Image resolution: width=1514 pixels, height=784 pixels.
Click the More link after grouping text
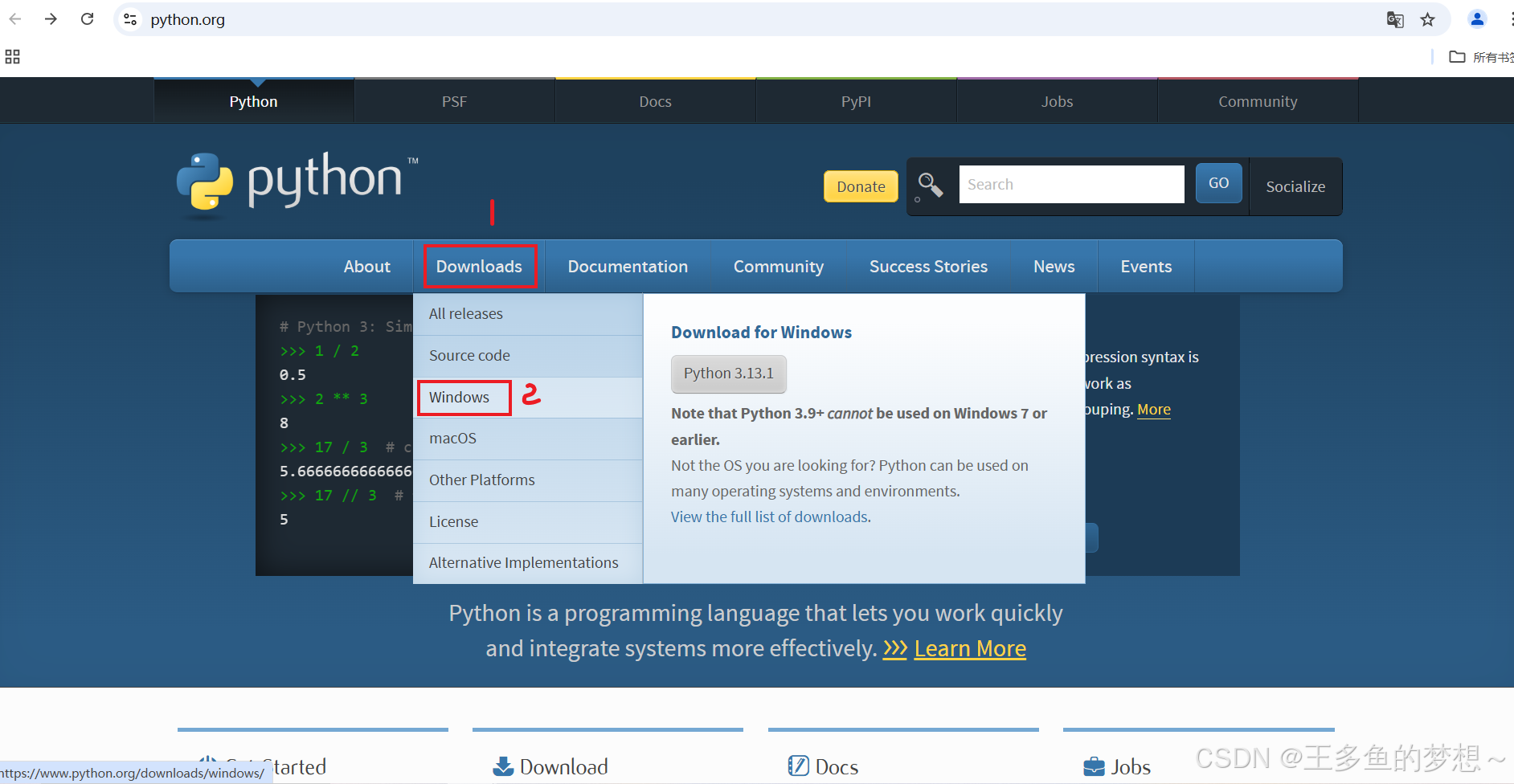click(1154, 410)
